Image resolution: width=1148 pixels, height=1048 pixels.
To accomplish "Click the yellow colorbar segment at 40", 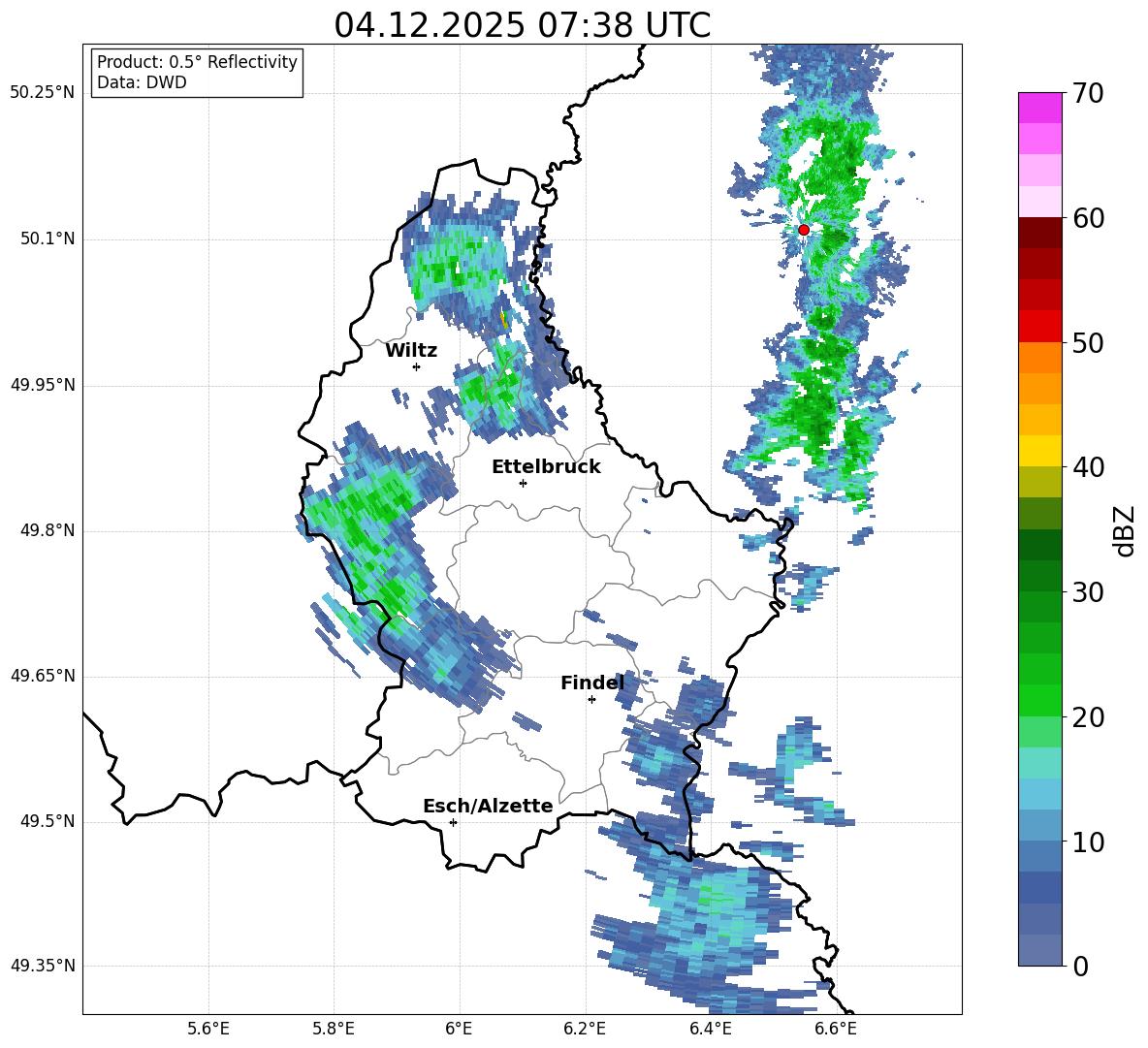I will click(1039, 451).
